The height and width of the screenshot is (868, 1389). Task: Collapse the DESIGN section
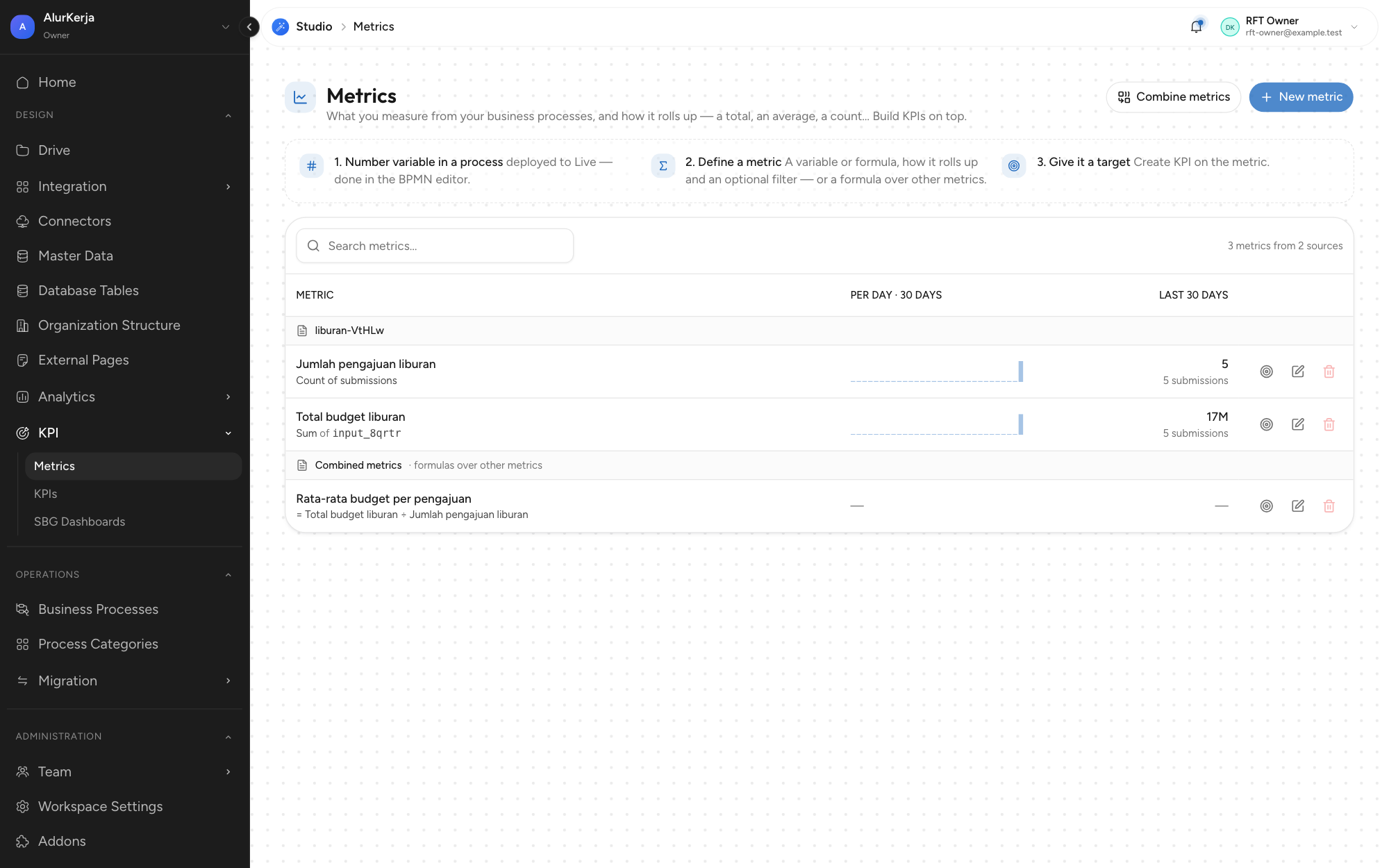click(x=228, y=115)
